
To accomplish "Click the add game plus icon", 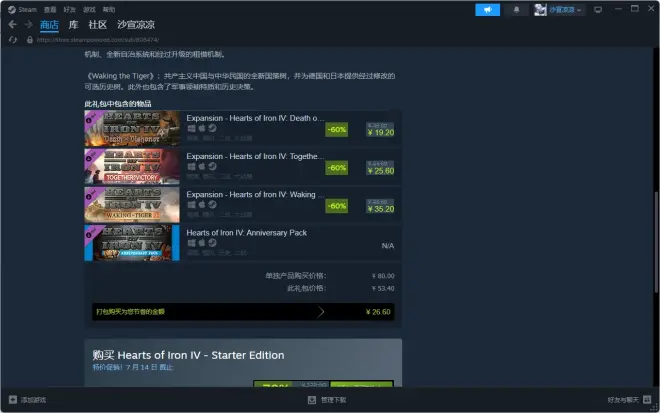I will coord(12,399).
